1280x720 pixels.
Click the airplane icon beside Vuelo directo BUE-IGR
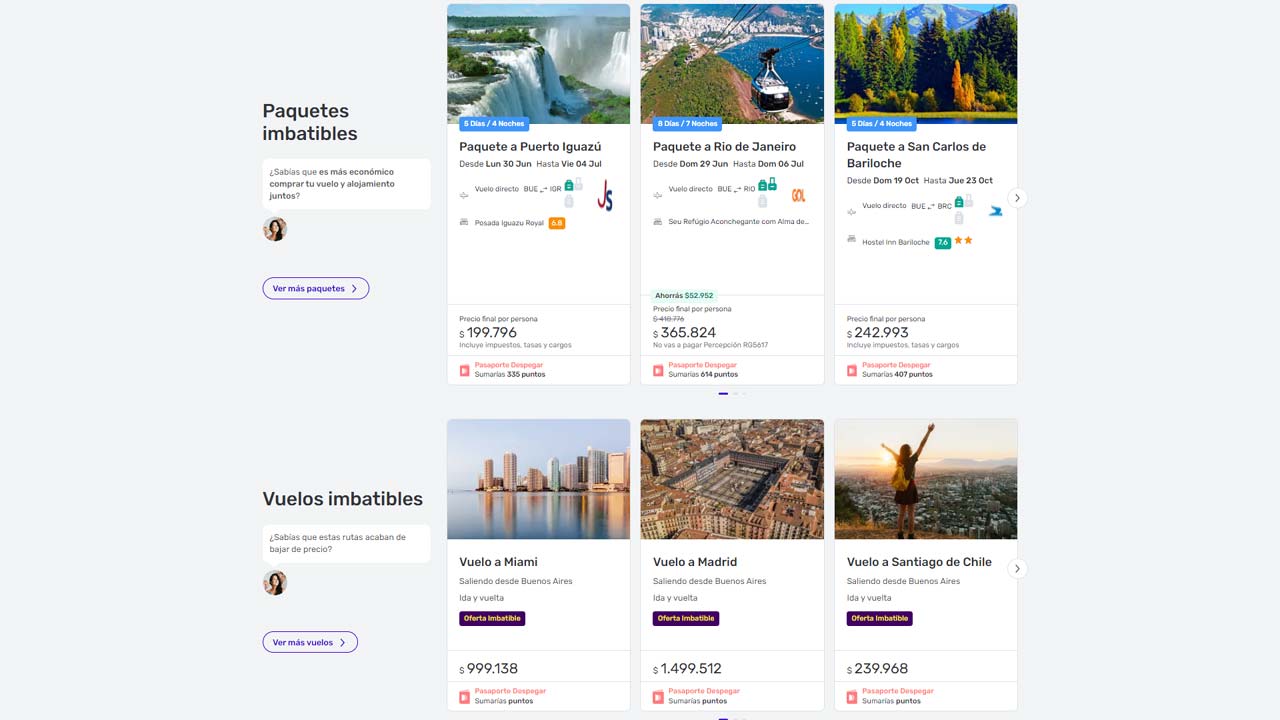463,196
